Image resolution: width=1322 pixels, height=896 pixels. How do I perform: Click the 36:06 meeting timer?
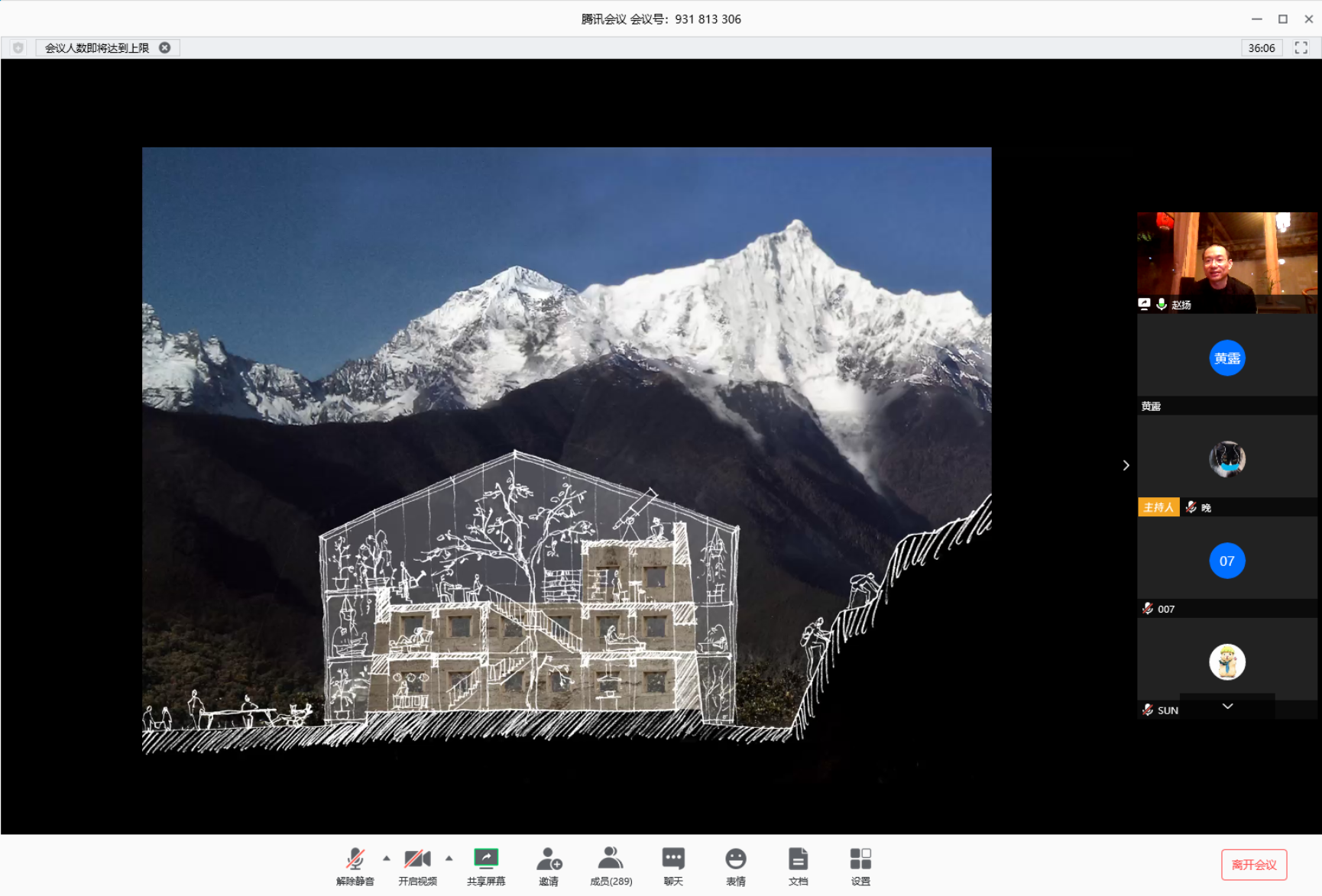point(1261,47)
